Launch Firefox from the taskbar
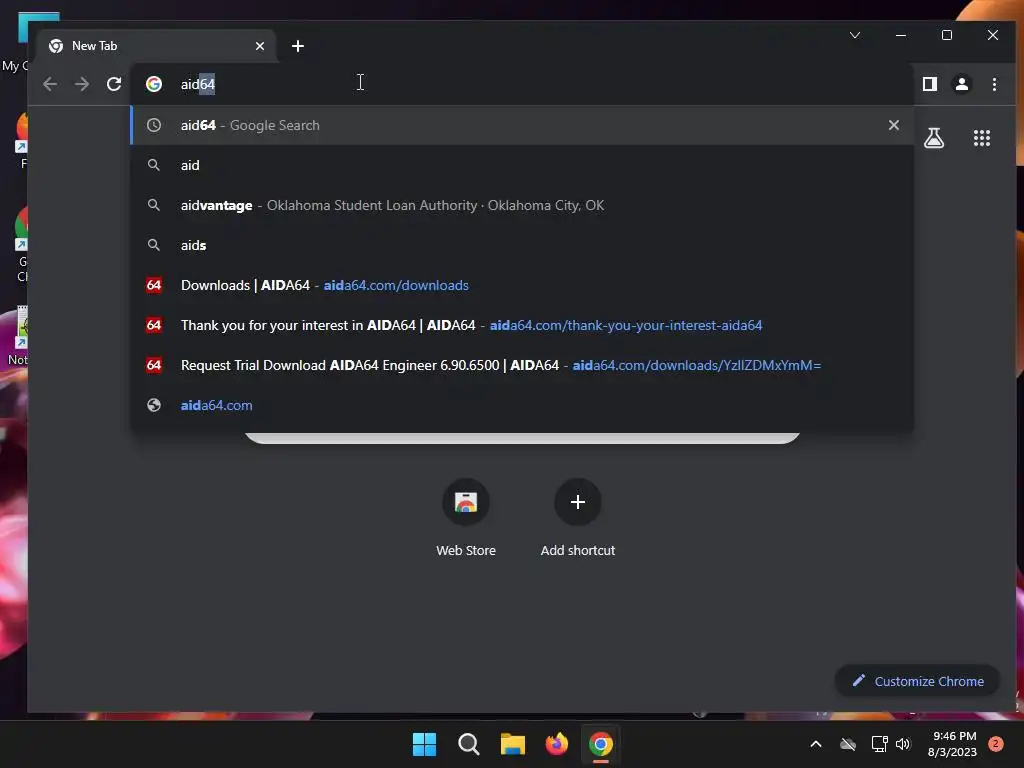Screen dimensions: 1024x768 pyautogui.click(x=556, y=744)
